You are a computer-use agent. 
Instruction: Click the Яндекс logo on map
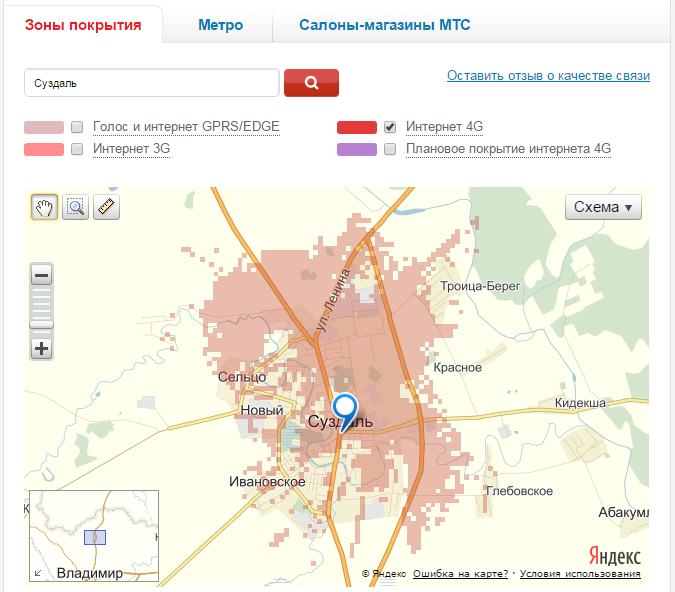tap(615, 556)
